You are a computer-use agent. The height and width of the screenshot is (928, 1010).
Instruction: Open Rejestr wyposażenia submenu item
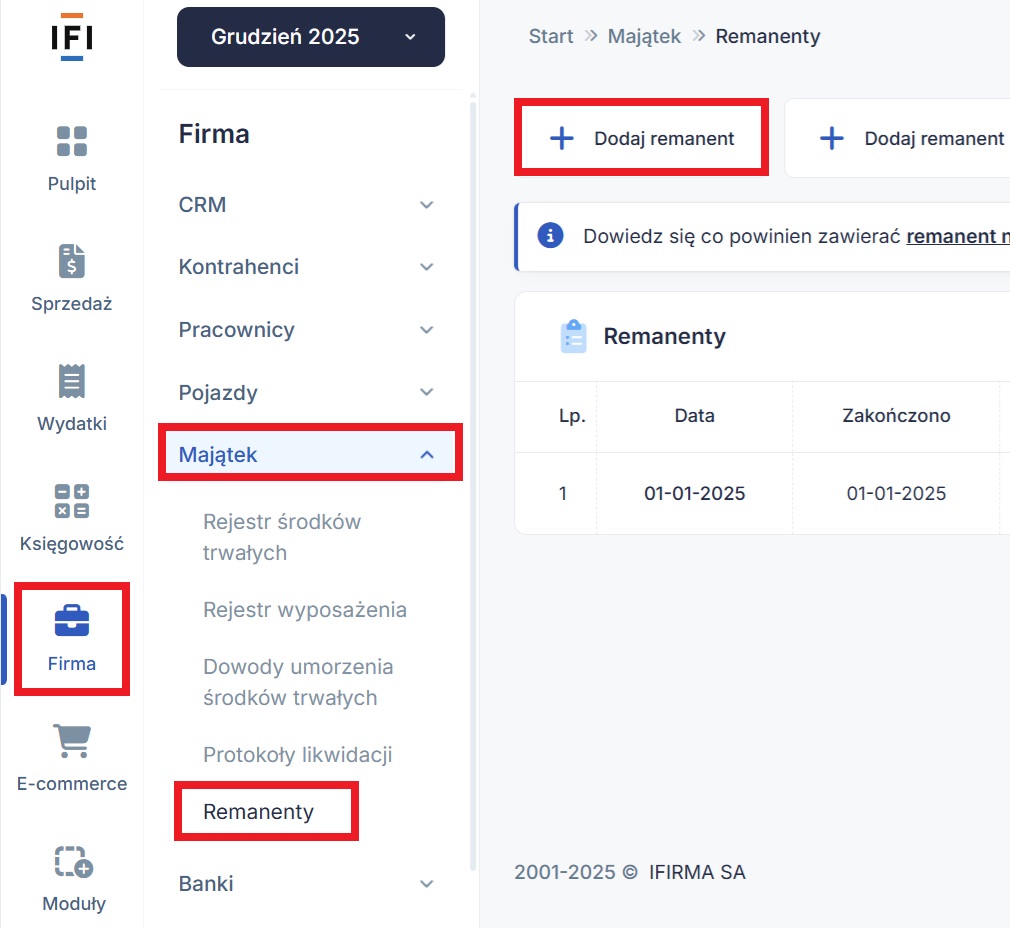304,610
